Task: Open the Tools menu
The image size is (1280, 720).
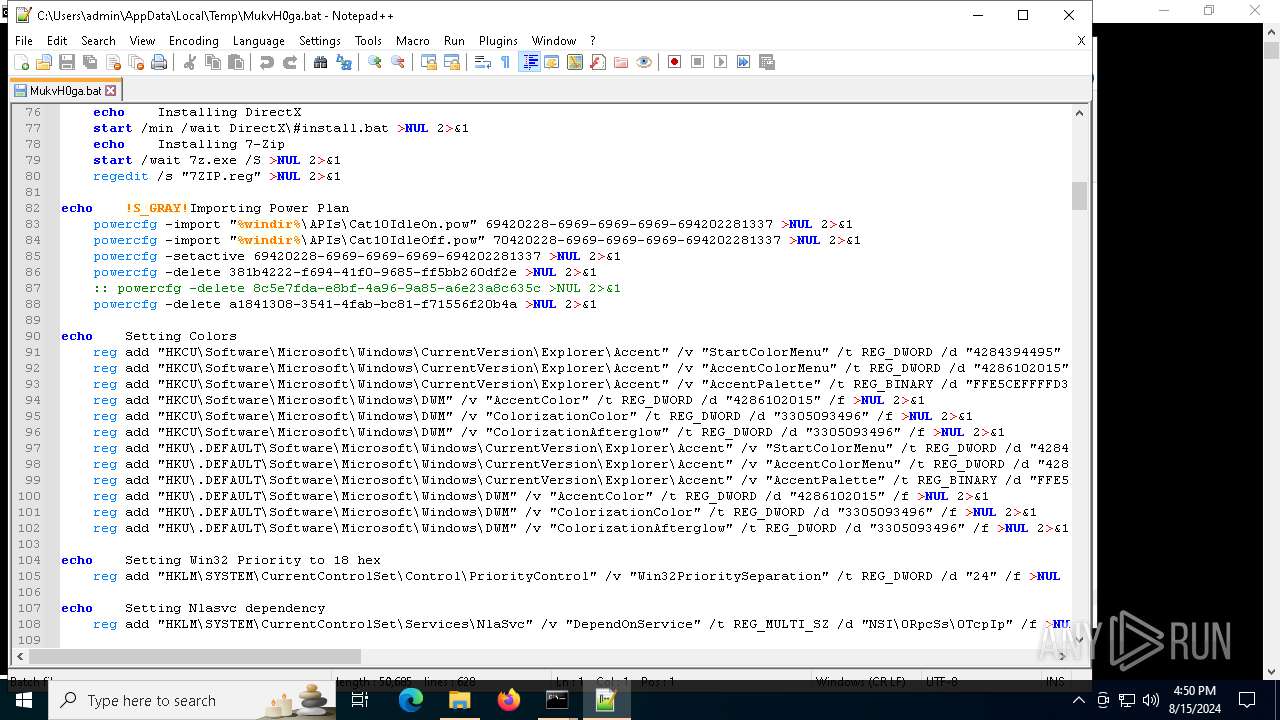Action: 368,41
